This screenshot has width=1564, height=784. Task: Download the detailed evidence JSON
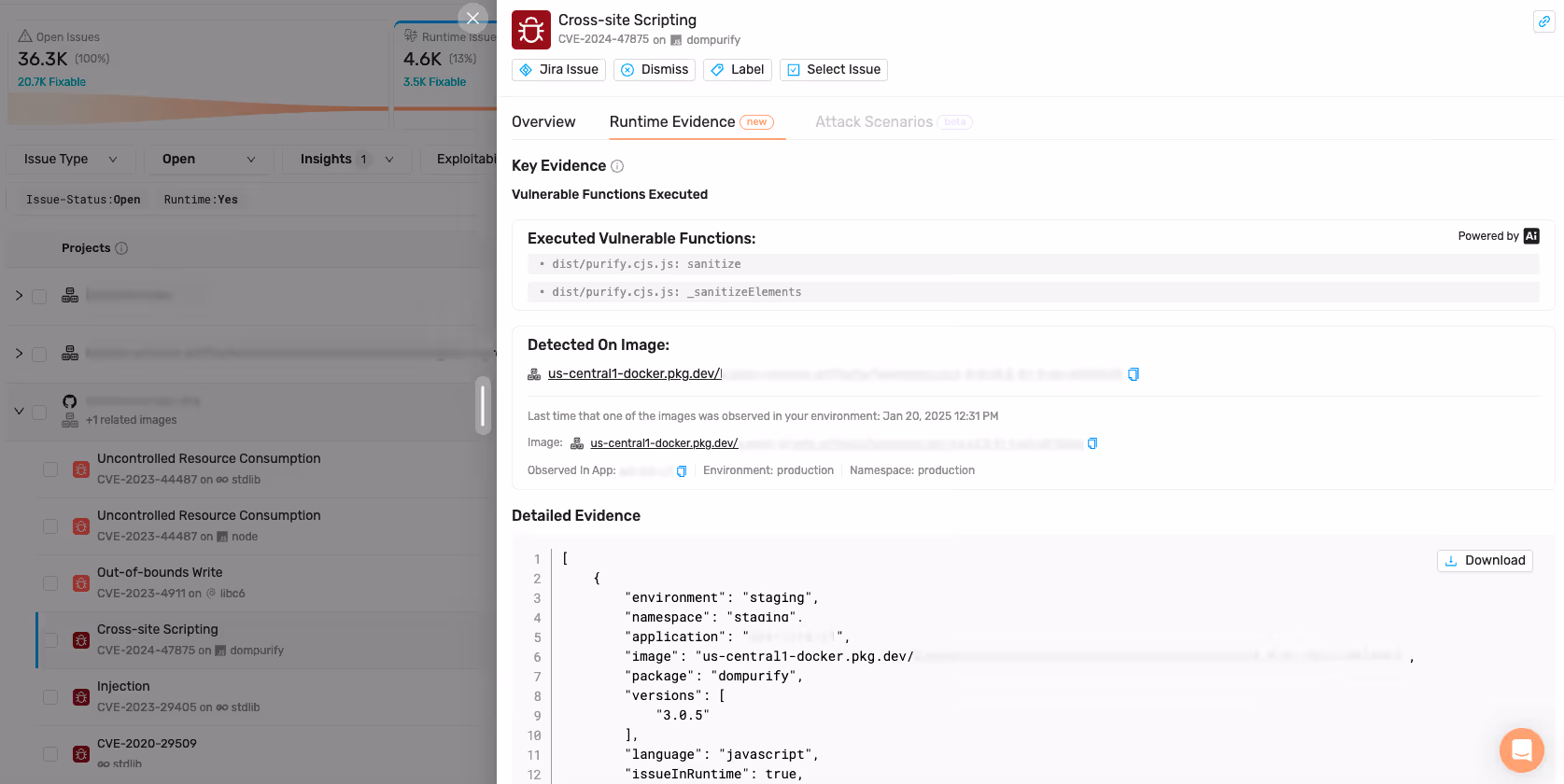pyautogui.click(x=1485, y=561)
